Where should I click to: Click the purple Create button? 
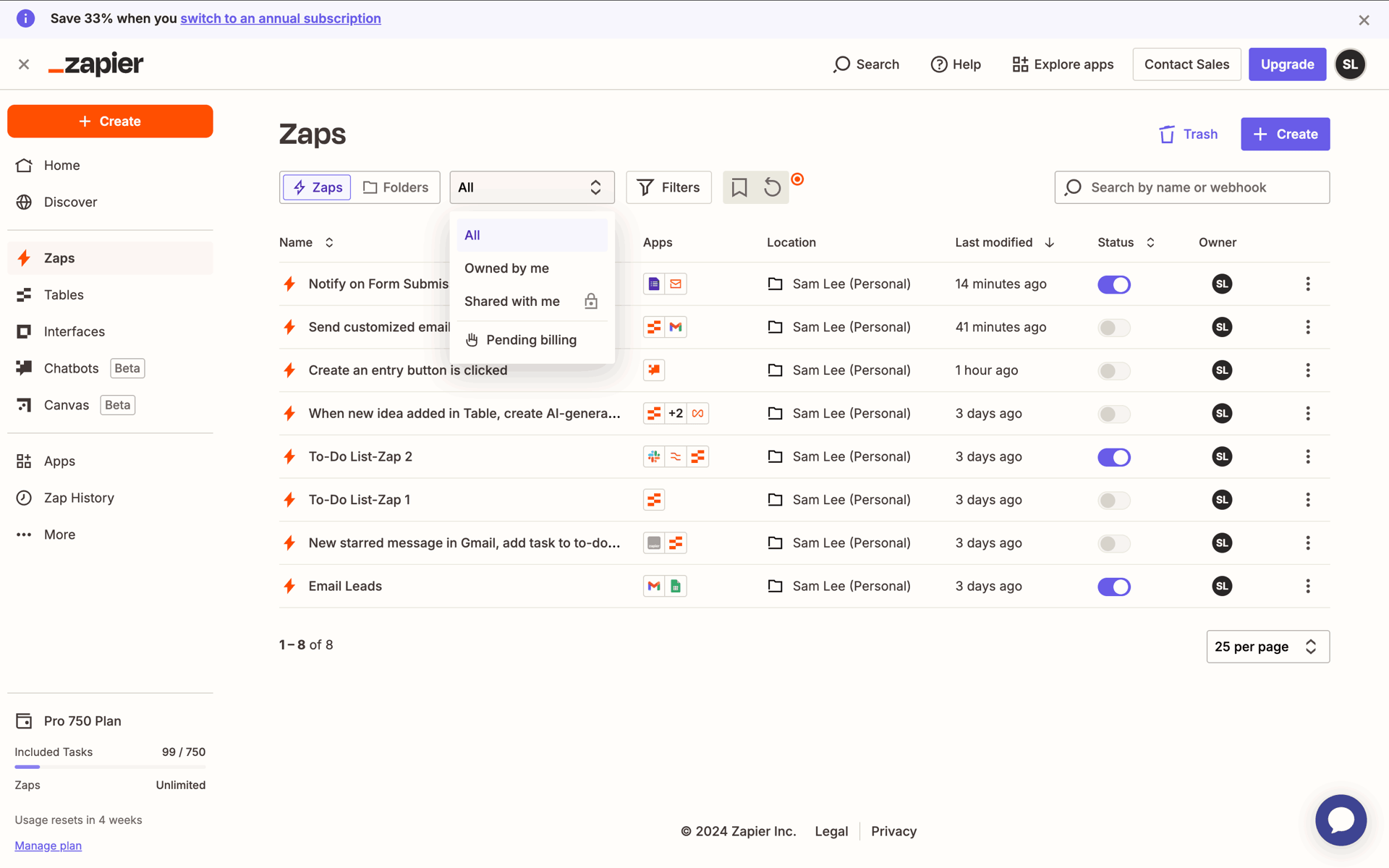pyautogui.click(x=1285, y=135)
